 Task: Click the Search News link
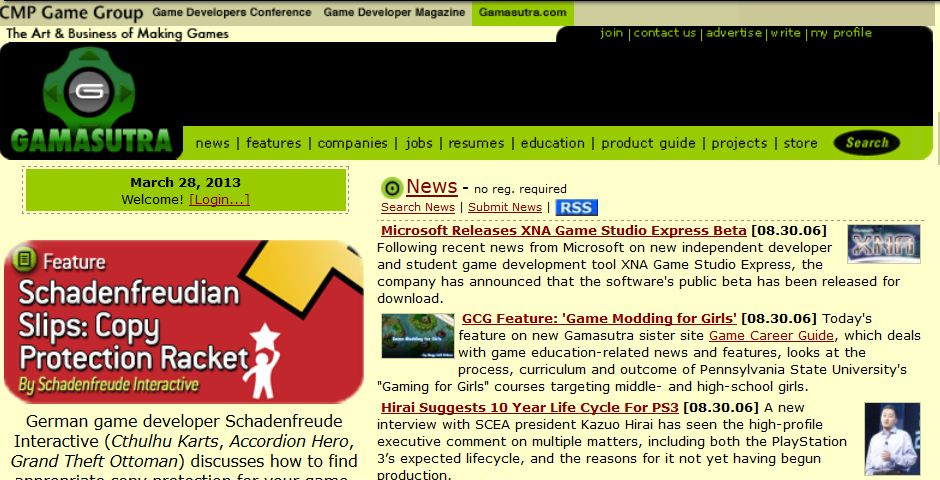click(418, 207)
